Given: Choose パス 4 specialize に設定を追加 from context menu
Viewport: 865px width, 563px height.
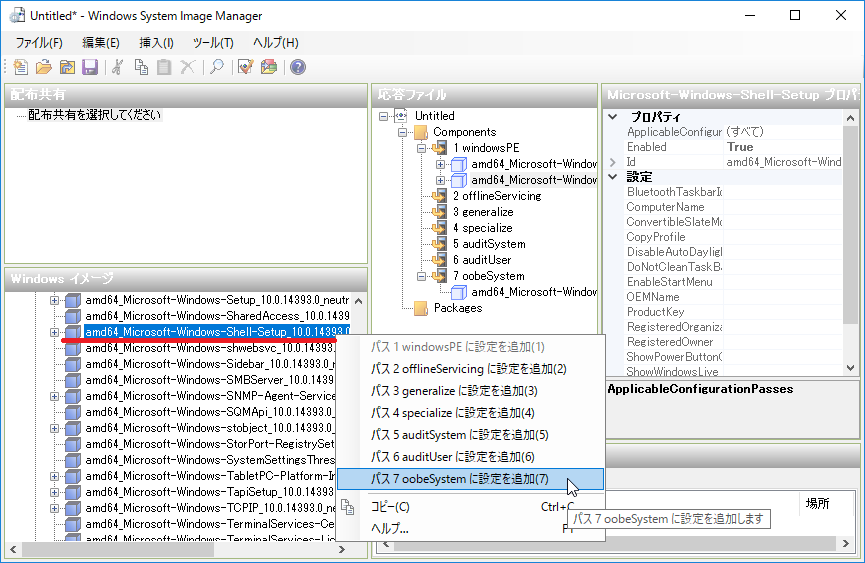Looking at the screenshot, I should tap(452, 413).
